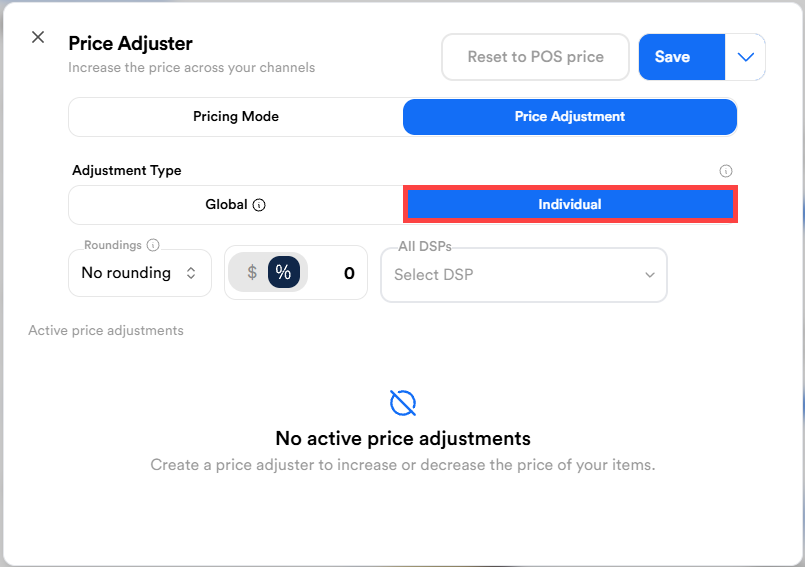Open the Save options dropdown arrow
This screenshot has width=805, height=567.
pyautogui.click(x=745, y=57)
